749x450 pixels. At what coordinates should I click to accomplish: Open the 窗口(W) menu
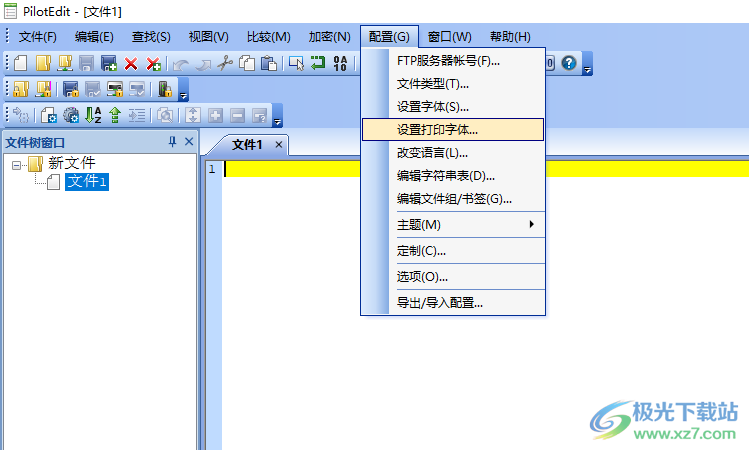click(449, 37)
